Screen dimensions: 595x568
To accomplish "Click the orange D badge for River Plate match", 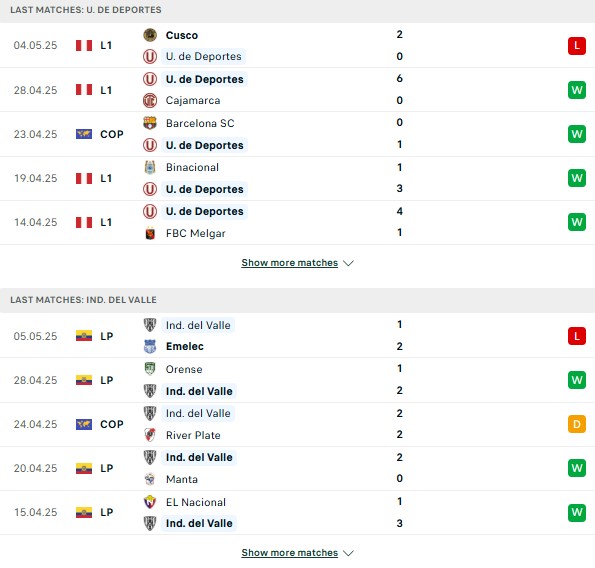I will [x=577, y=424].
